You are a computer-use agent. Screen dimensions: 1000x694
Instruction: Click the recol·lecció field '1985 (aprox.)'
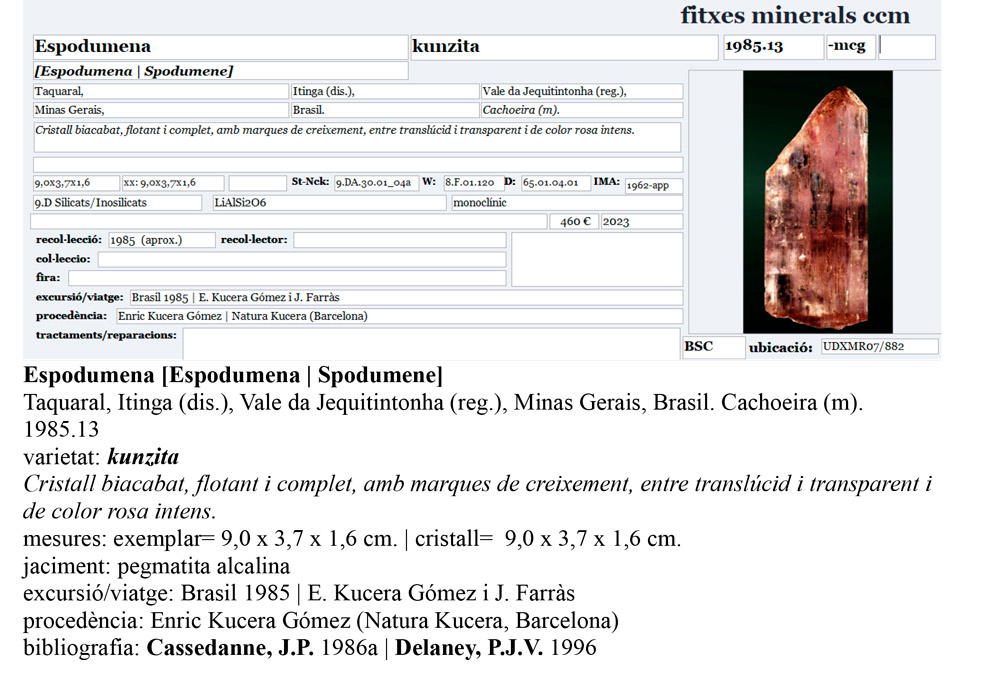pos(162,240)
